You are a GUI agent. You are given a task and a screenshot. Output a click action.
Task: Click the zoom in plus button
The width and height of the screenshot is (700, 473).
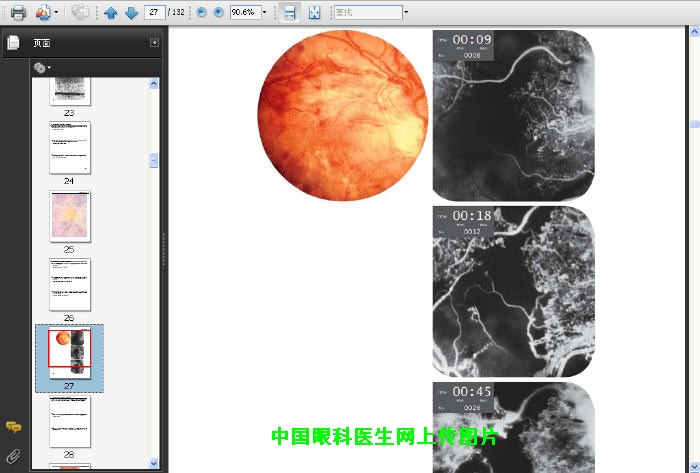[218, 13]
